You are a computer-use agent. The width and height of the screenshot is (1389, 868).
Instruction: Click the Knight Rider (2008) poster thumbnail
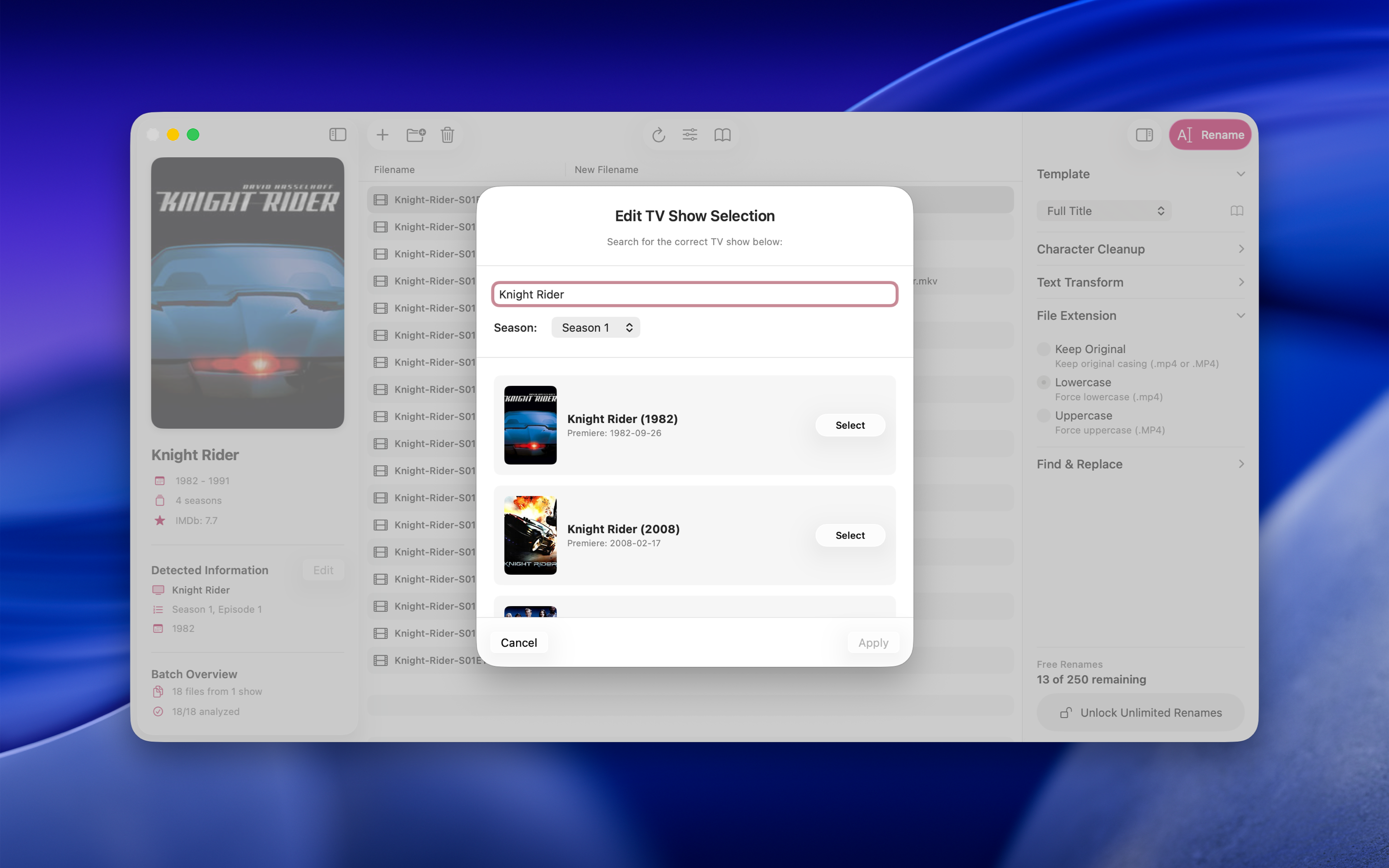[530, 535]
